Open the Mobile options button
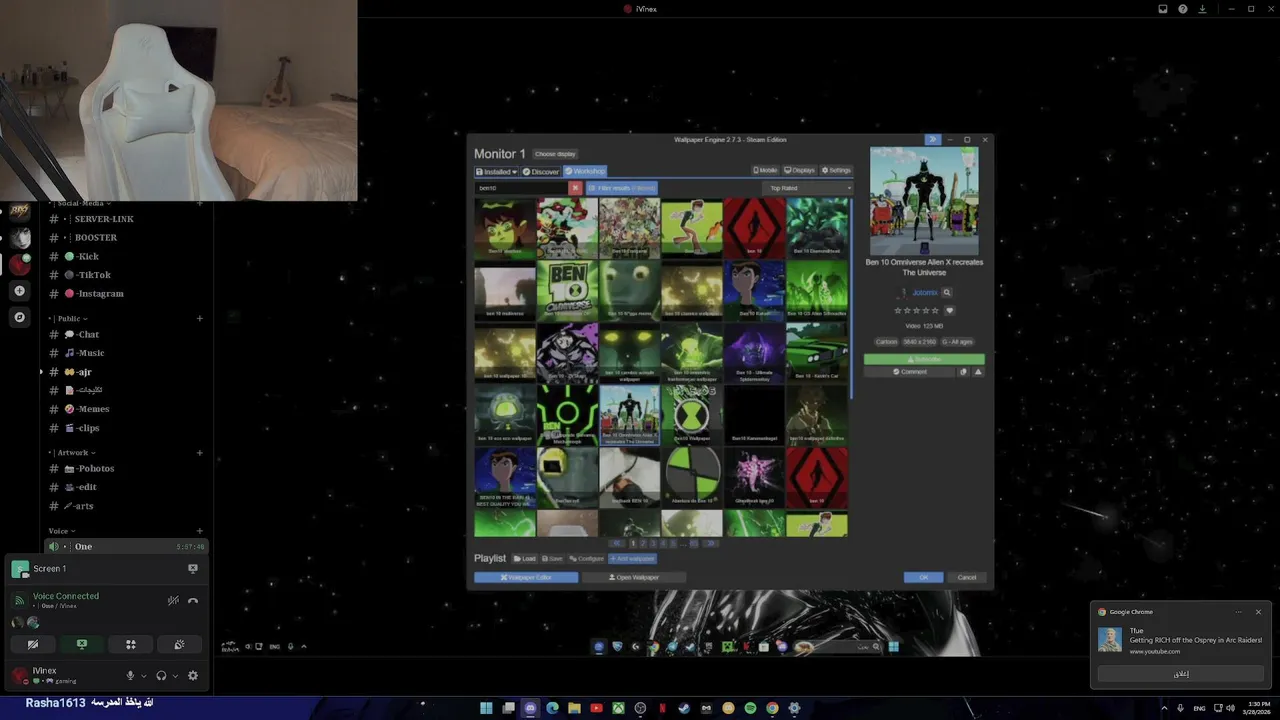 [x=765, y=170]
